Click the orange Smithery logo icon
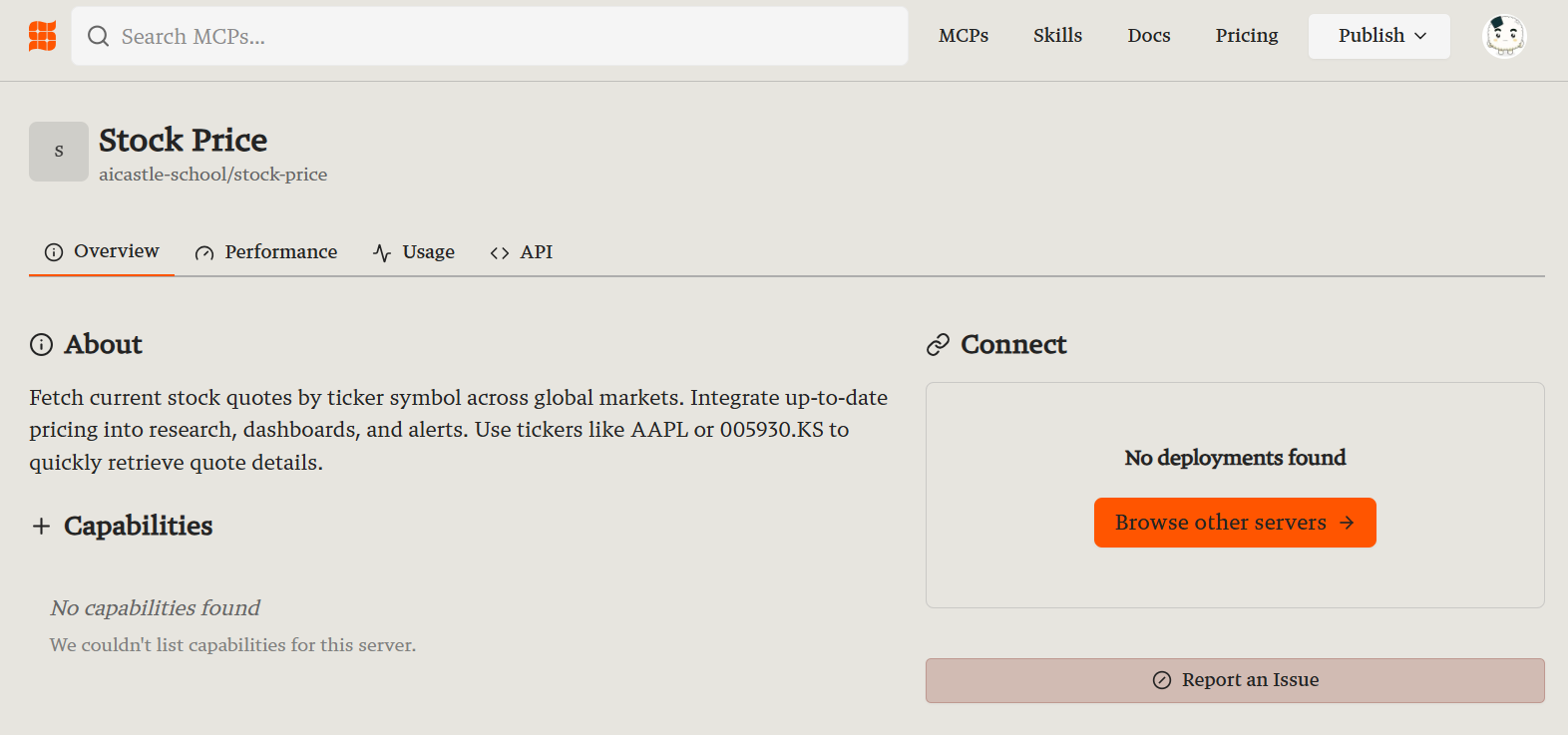1568x735 pixels. click(42, 36)
